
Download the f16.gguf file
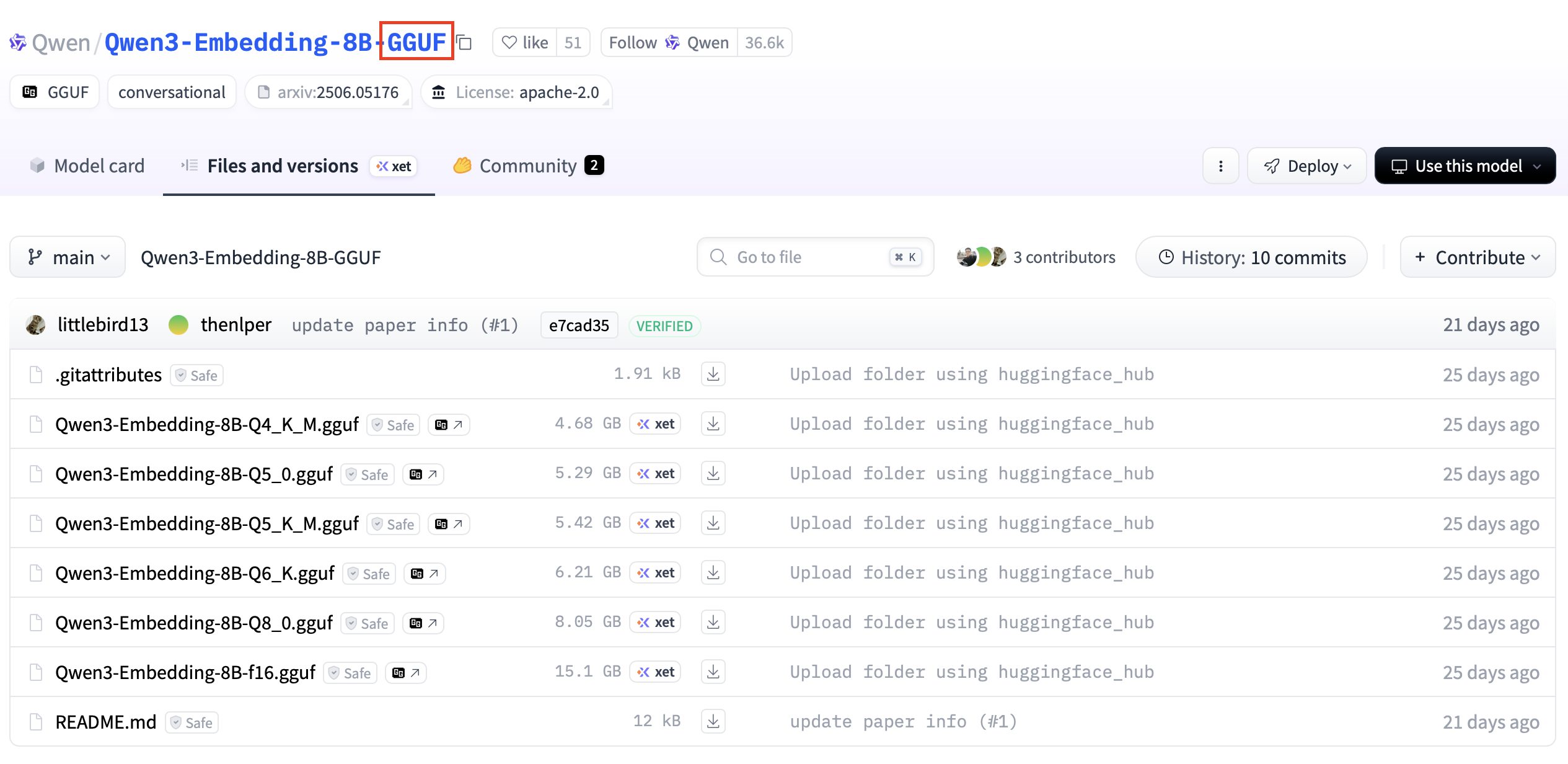tap(713, 672)
